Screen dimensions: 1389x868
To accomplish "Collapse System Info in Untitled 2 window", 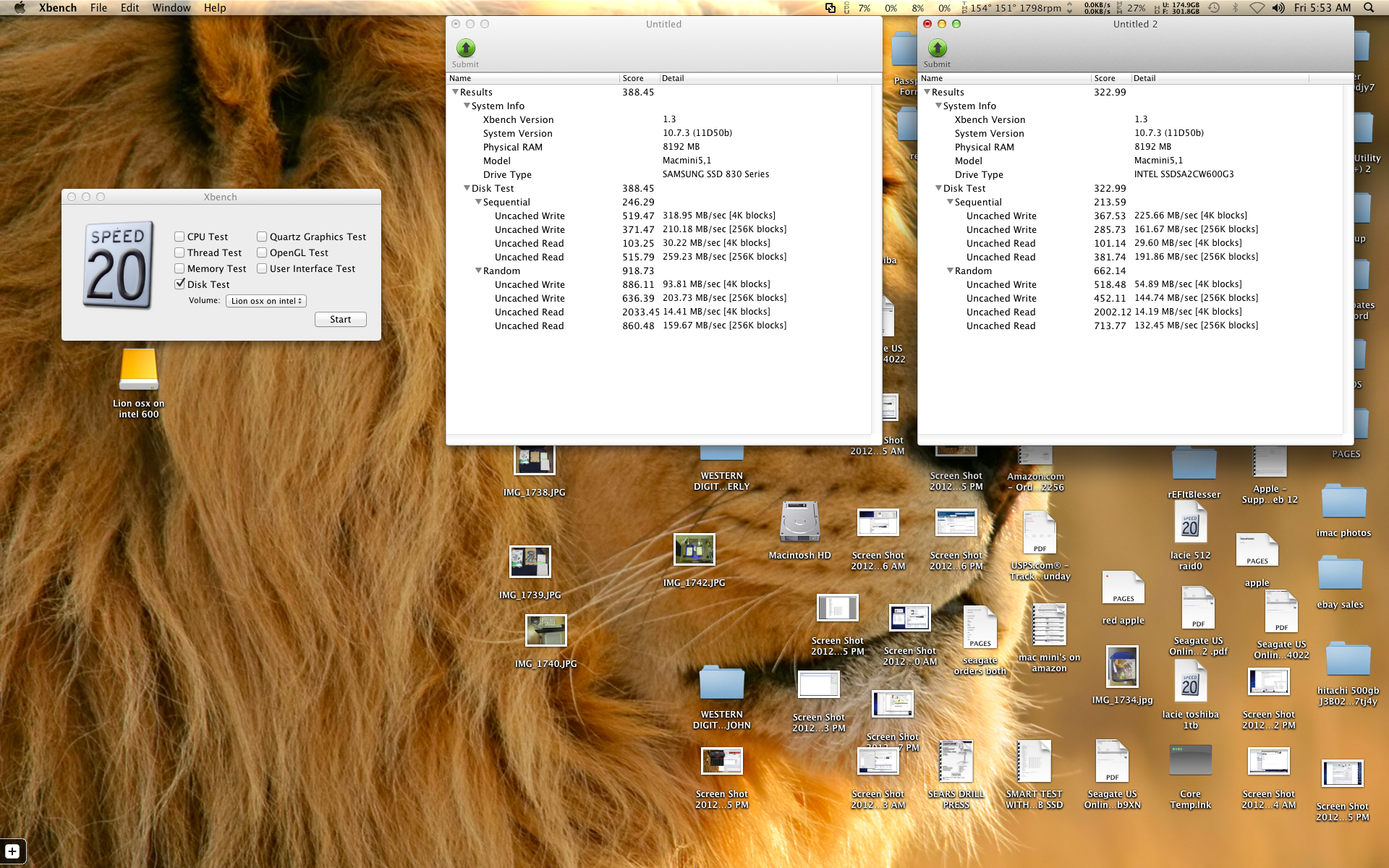I will [938, 106].
